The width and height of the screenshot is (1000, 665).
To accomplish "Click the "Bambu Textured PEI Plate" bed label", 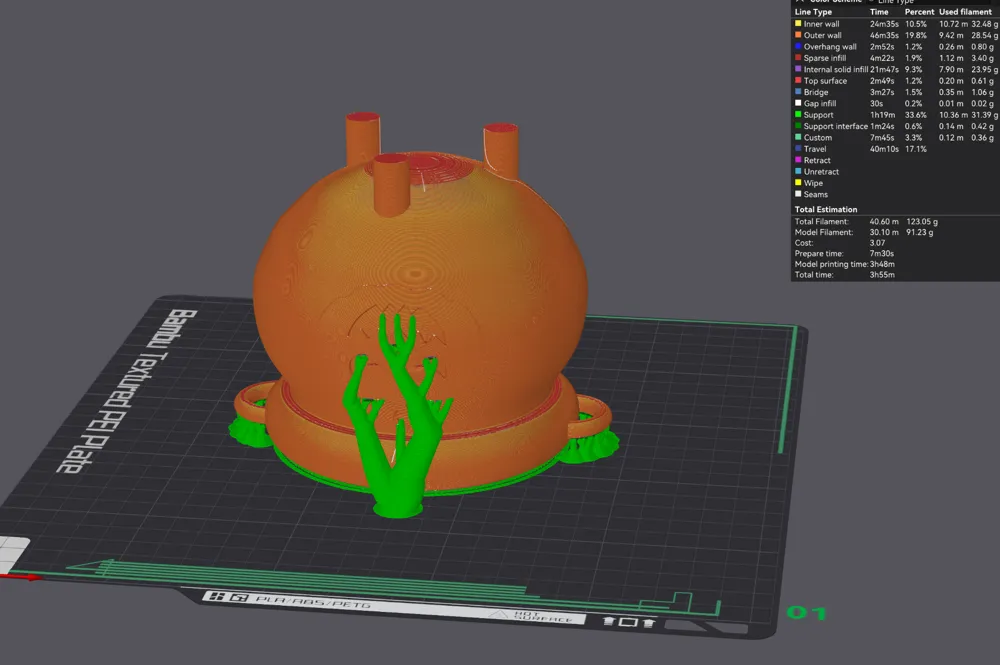I will pyautogui.click(x=128, y=391).
